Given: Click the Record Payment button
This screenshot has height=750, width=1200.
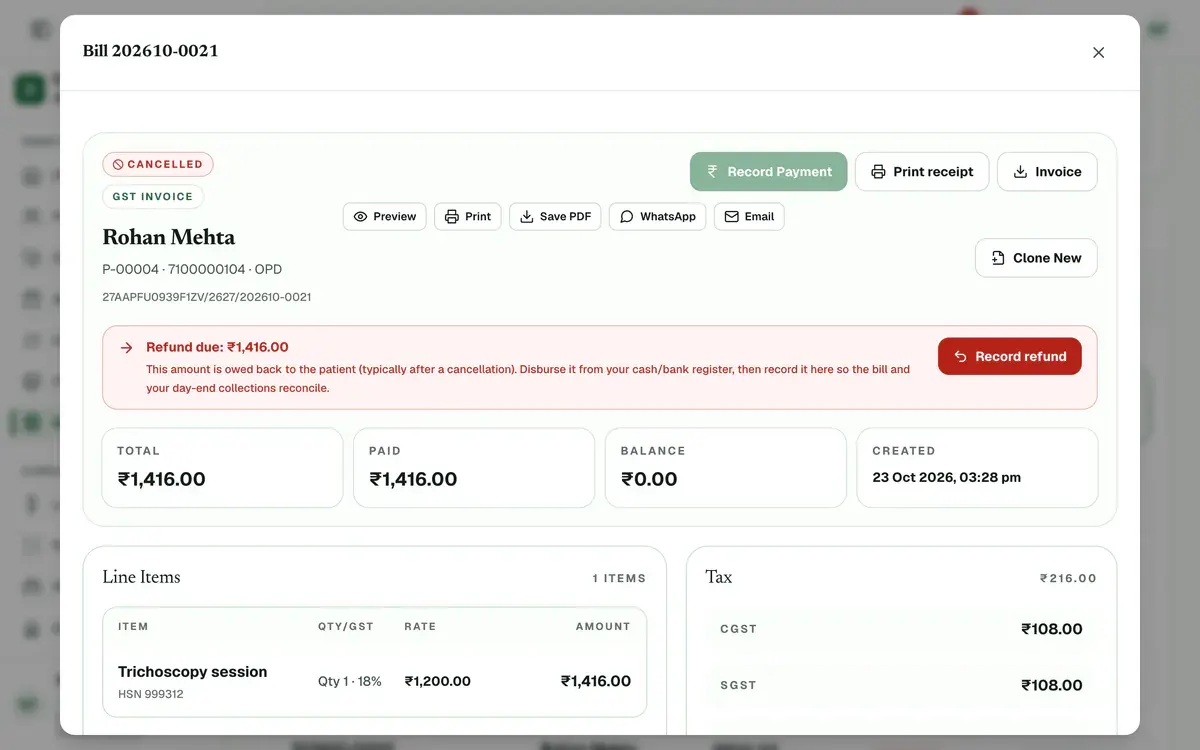Looking at the screenshot, I should click(768, 172).
